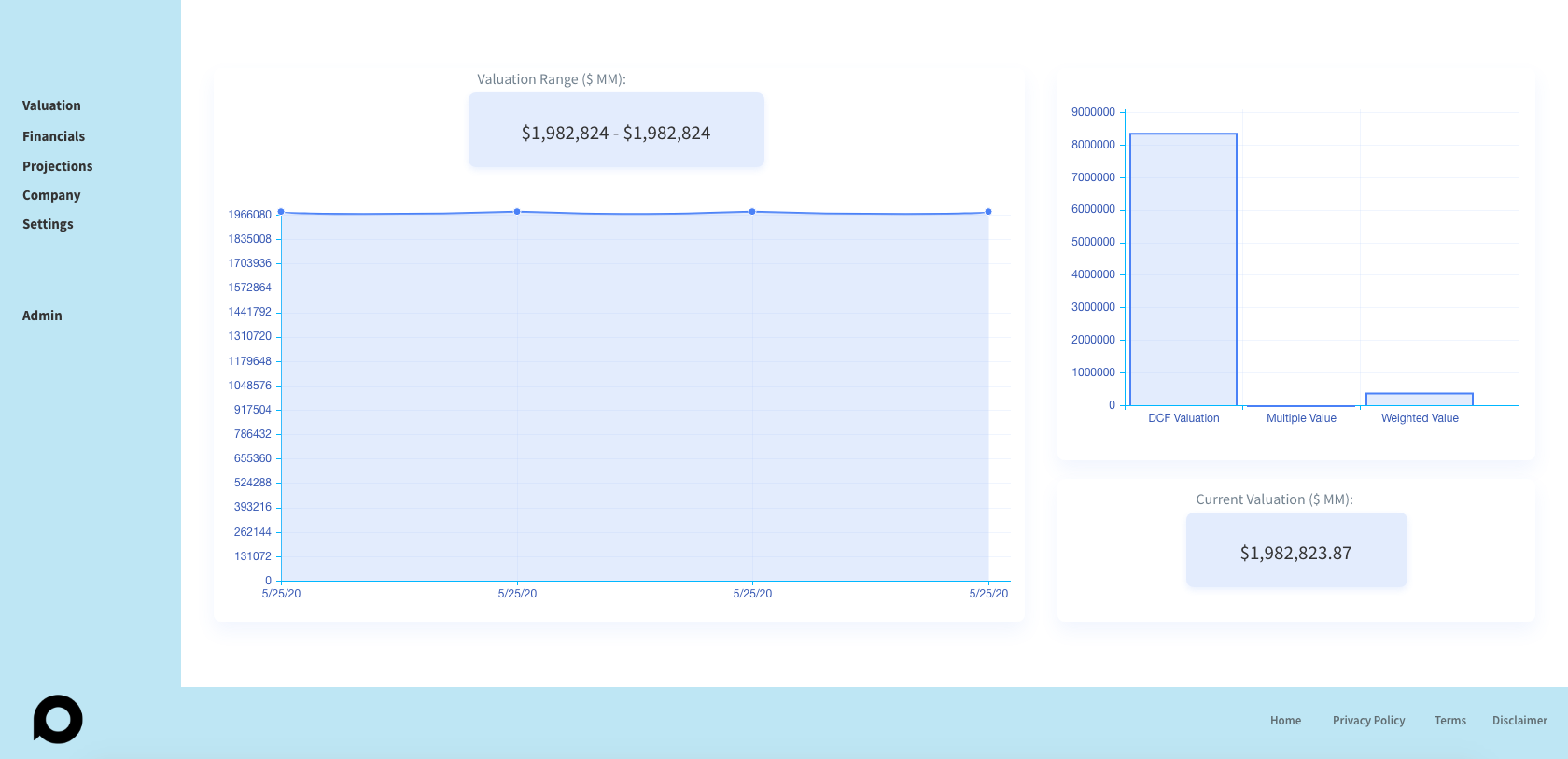1568x759 pixels.
Task: Click the Weighted Value bar in chart
Action: (x=1420, y=400)
